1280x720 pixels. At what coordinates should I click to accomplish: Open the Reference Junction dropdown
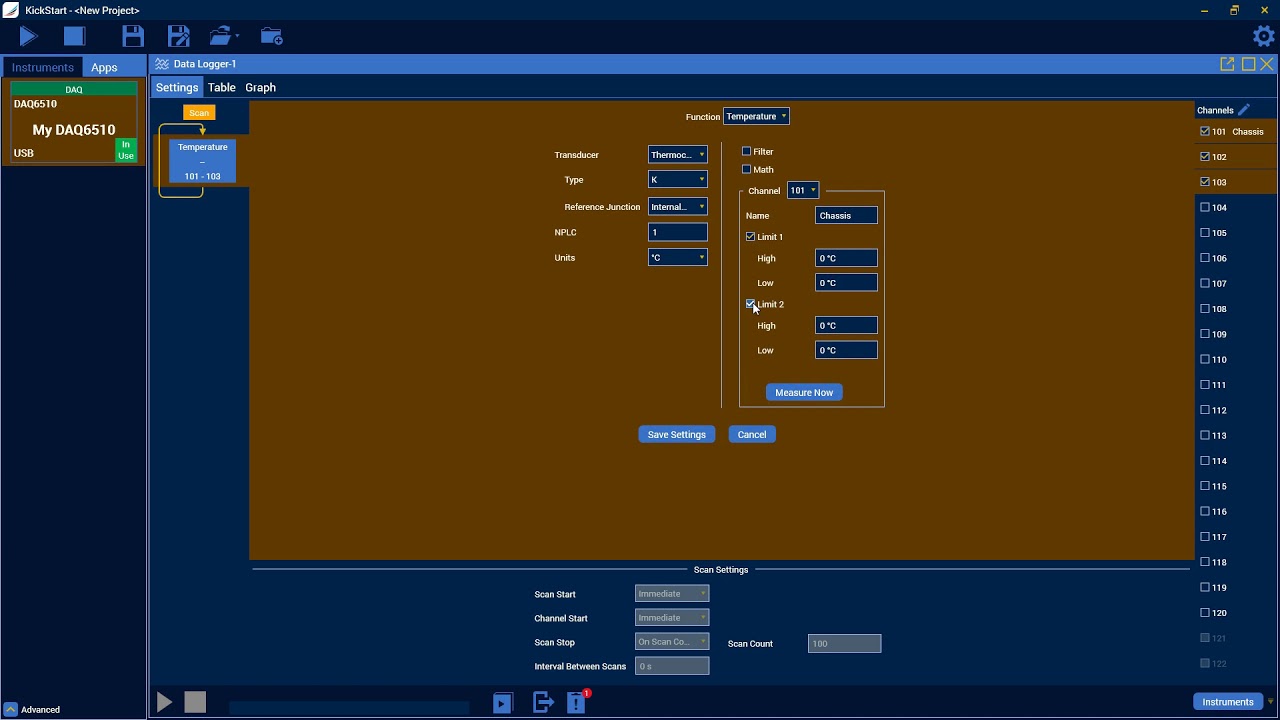(678, 206)
